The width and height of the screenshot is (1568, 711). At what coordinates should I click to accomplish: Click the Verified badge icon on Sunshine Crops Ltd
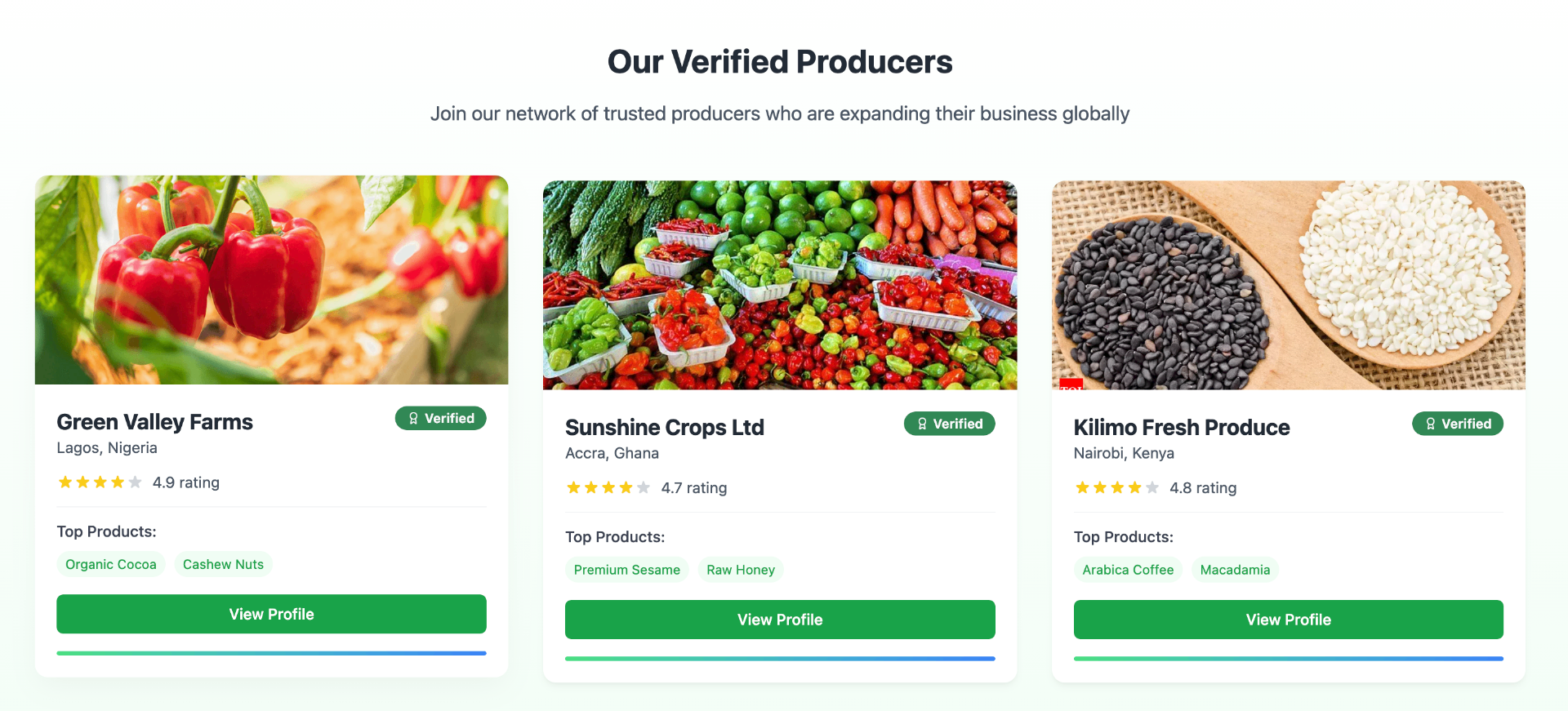click(x=922, y=424)
